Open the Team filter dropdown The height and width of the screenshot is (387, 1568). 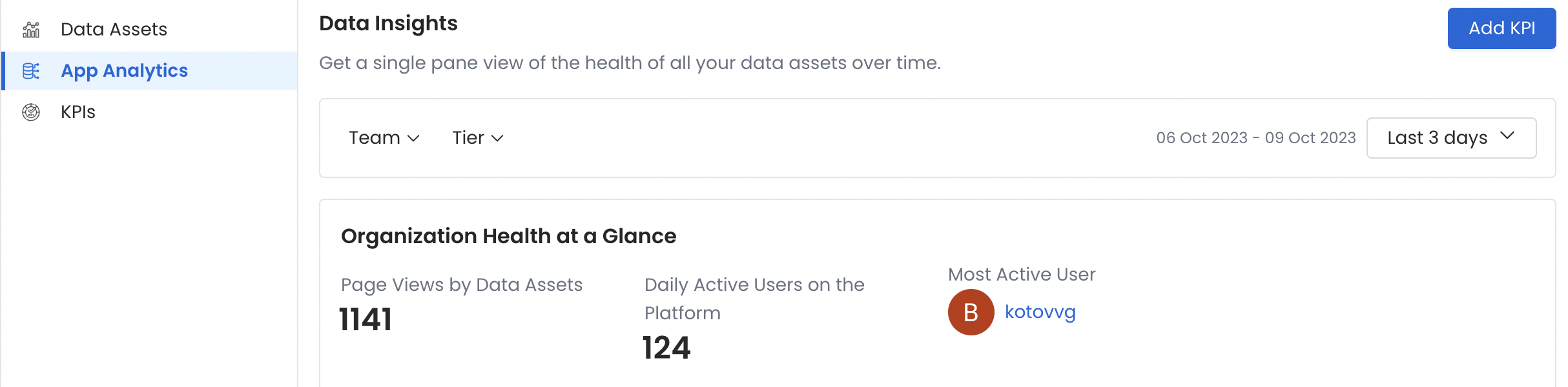pos(383,137)
